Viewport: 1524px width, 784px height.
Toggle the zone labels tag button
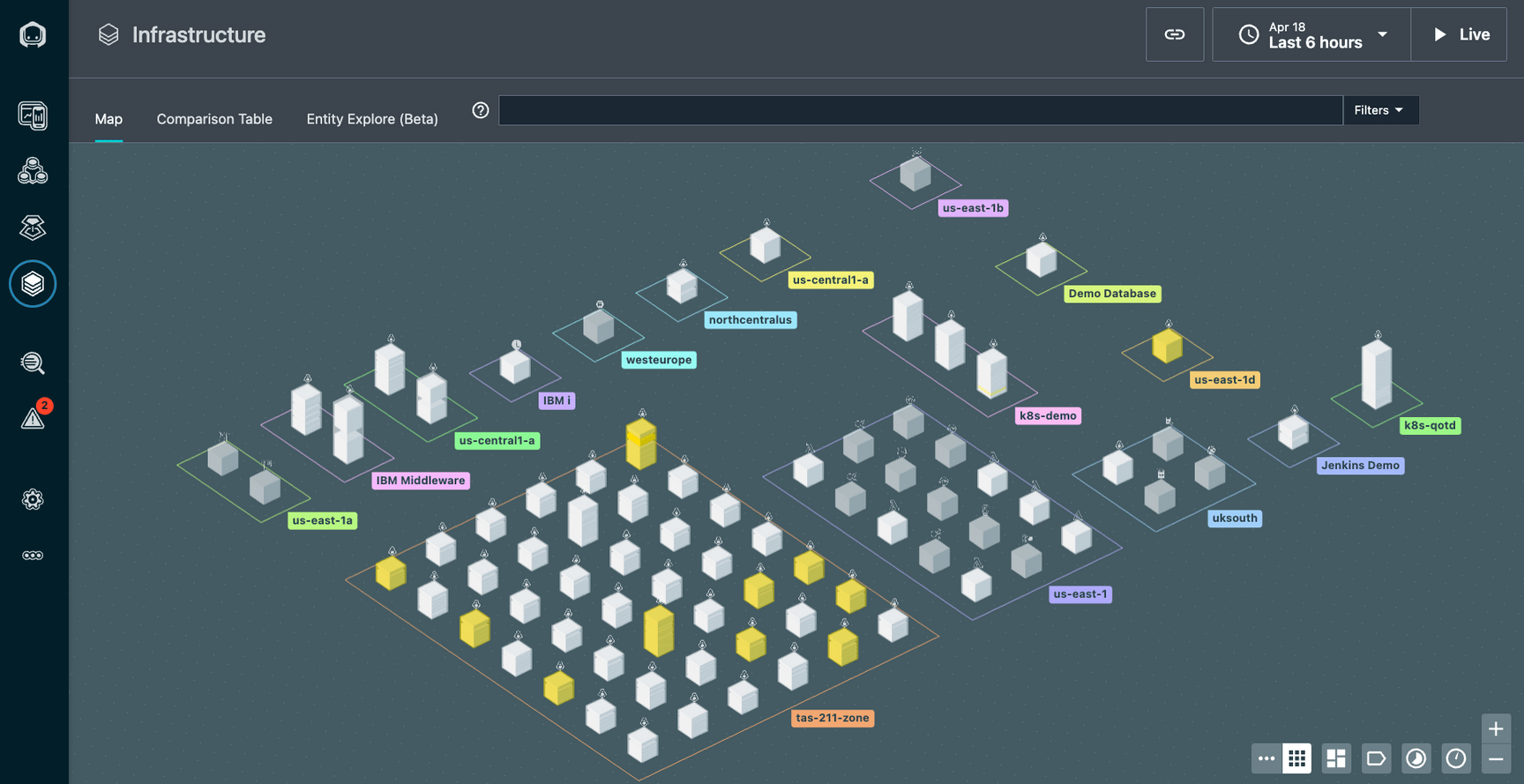pyautogui.click(x=1376, y=758)
